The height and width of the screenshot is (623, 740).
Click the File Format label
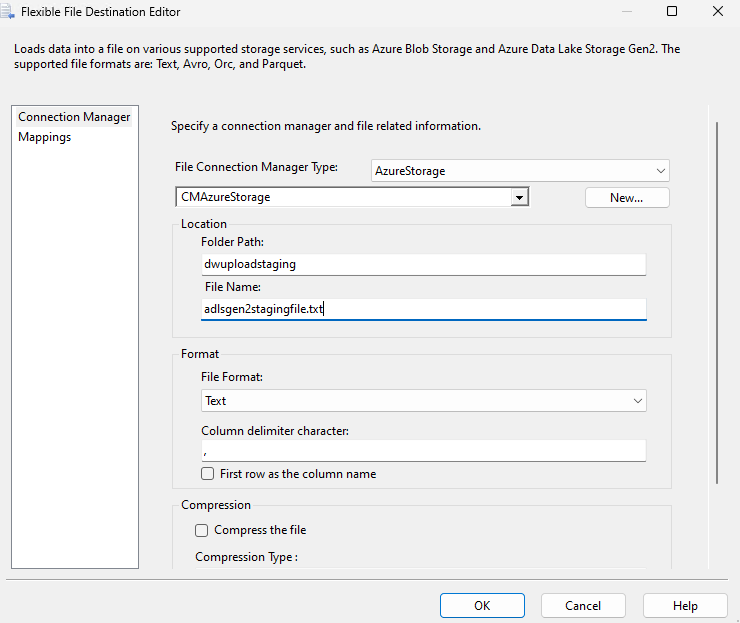pos(232,377)
